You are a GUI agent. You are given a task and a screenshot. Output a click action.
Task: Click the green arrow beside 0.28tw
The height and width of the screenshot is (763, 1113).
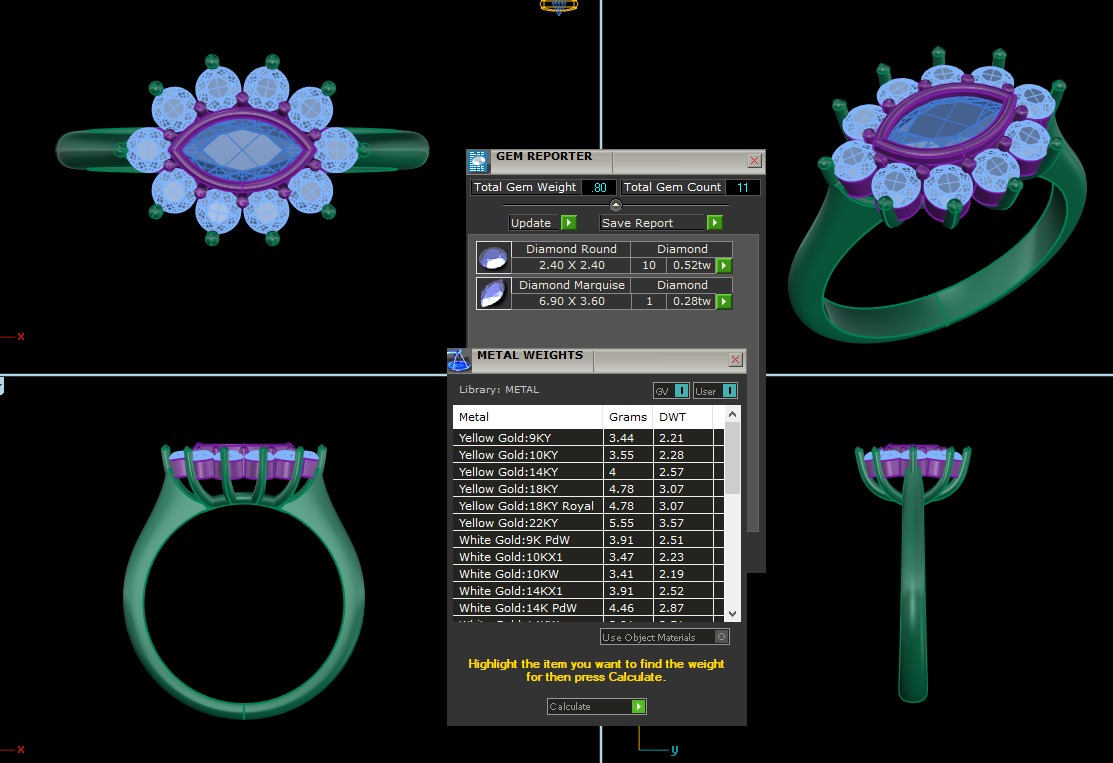tap(723, 302)
